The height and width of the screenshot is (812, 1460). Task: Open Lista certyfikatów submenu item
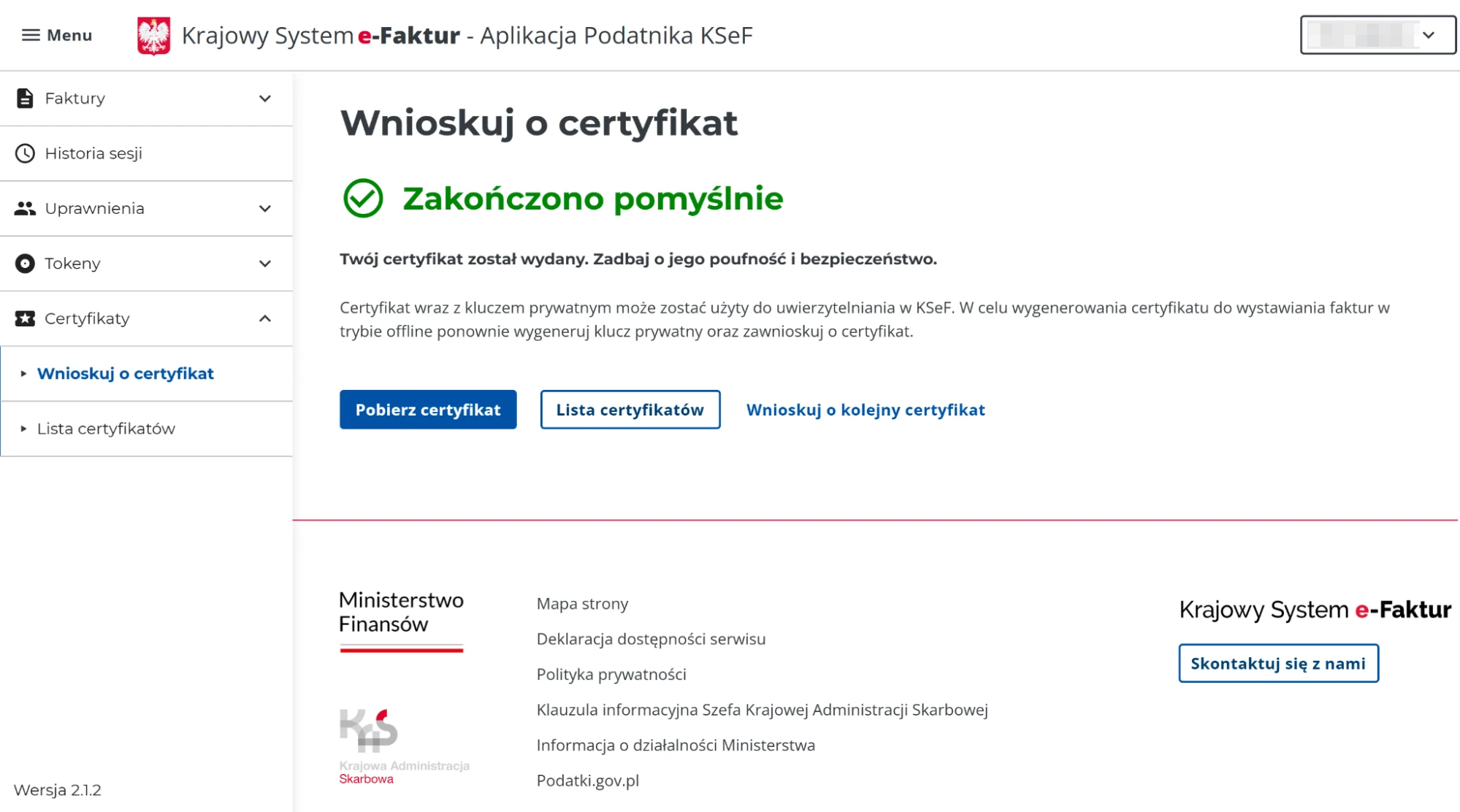click(x=106, y=429)
